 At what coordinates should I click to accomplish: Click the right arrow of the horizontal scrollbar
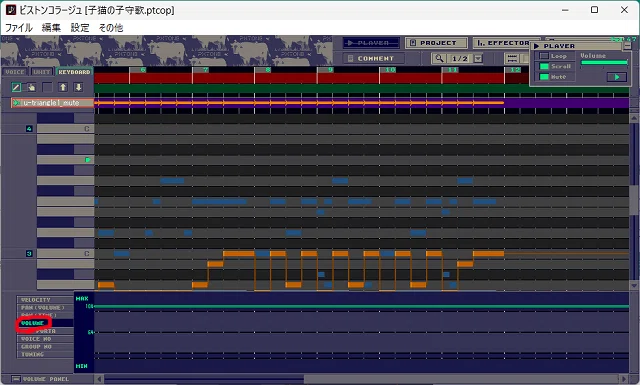point(623,379)
